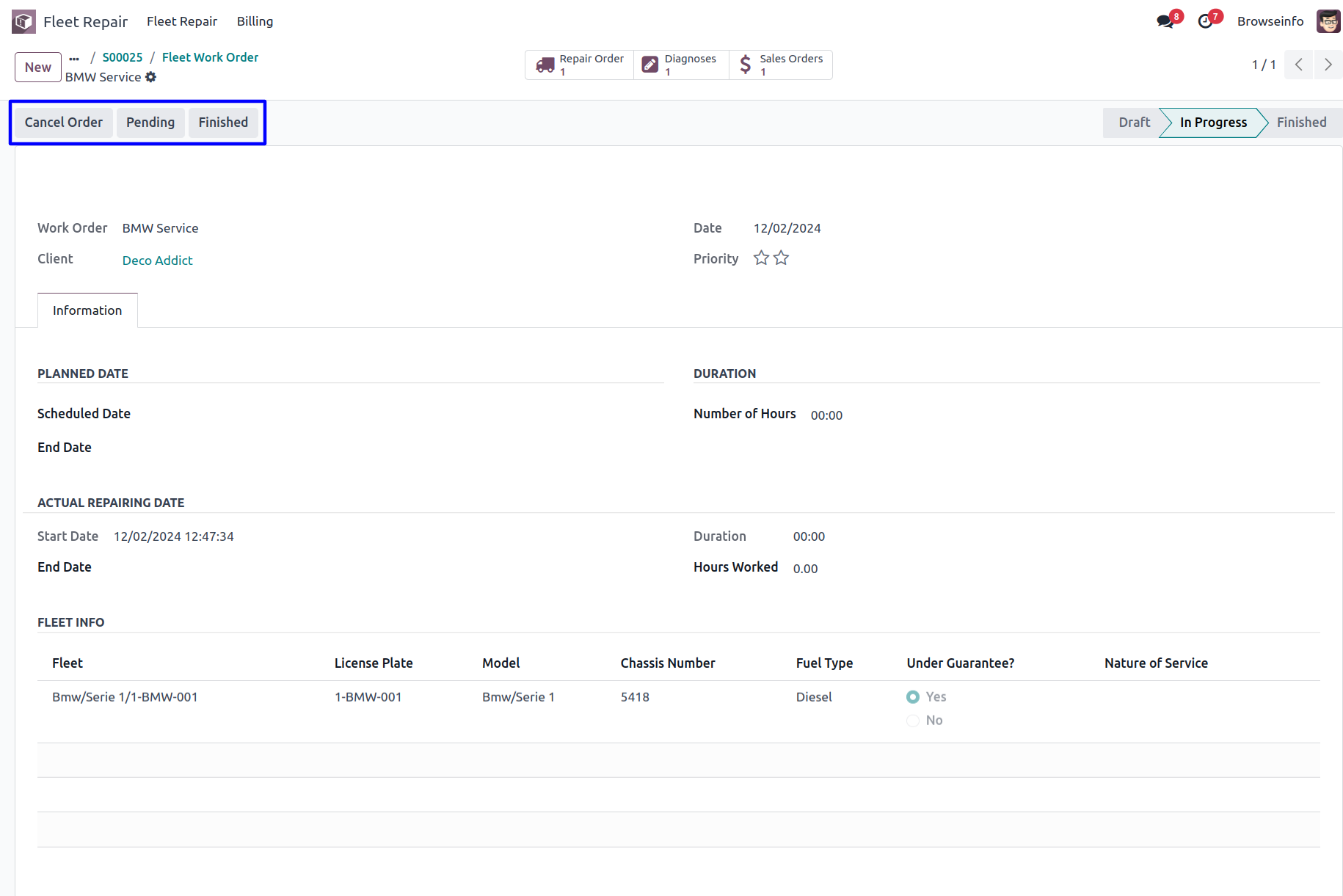The image size is (1343, 896).
Task: Go to previous record arrow
Action: point(1298,65)
